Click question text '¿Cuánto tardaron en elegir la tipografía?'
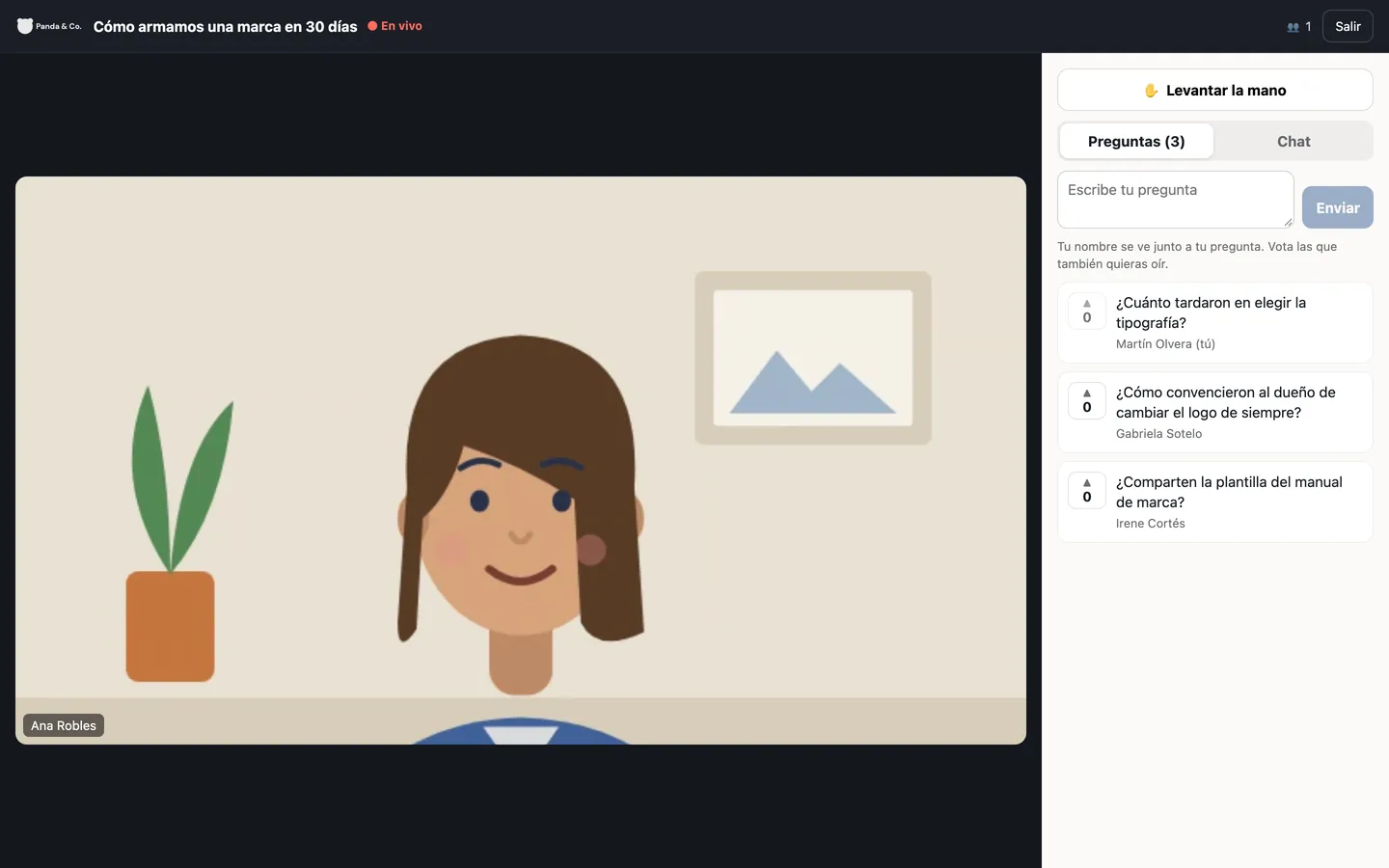This screenshot has height=868, width=1389. click(x=1211, y=312)
